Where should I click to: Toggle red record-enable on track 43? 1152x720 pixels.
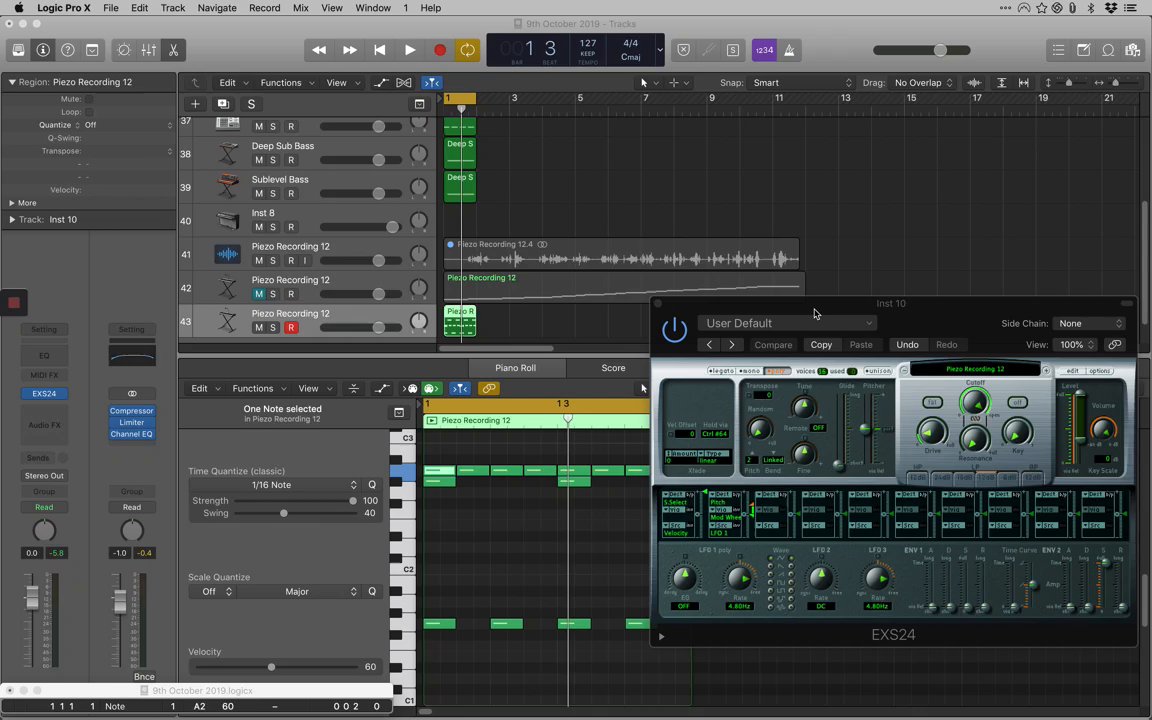coord(291,328)
